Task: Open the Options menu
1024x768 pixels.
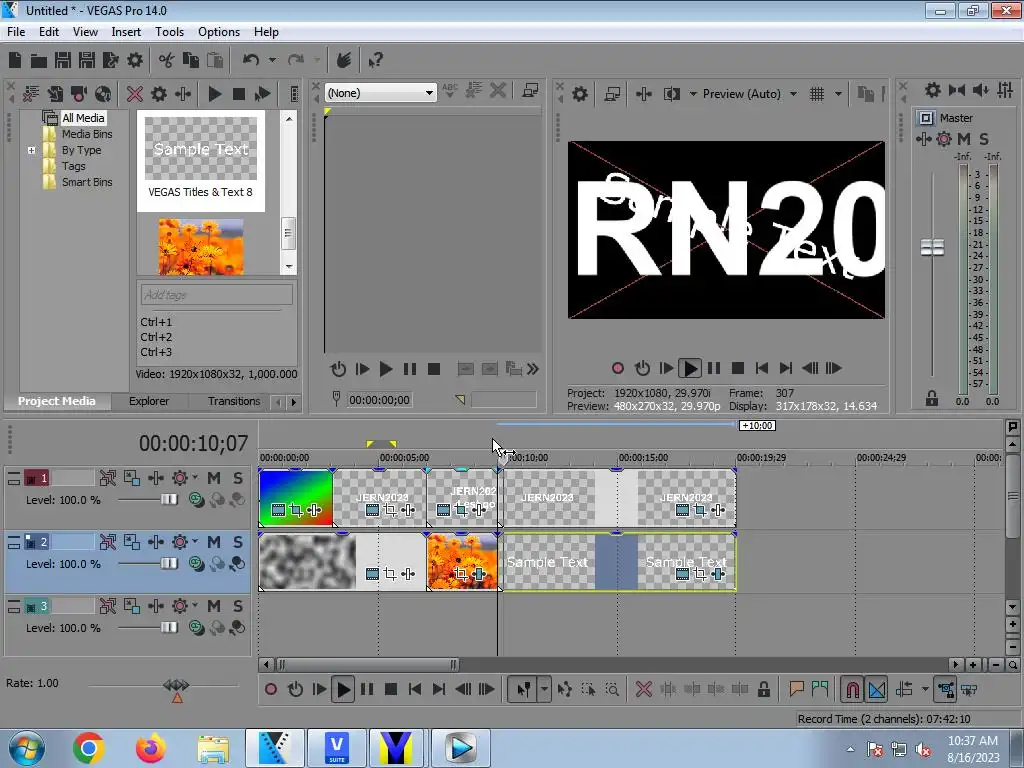Action: pyautogui.click(x=219, y=32)
